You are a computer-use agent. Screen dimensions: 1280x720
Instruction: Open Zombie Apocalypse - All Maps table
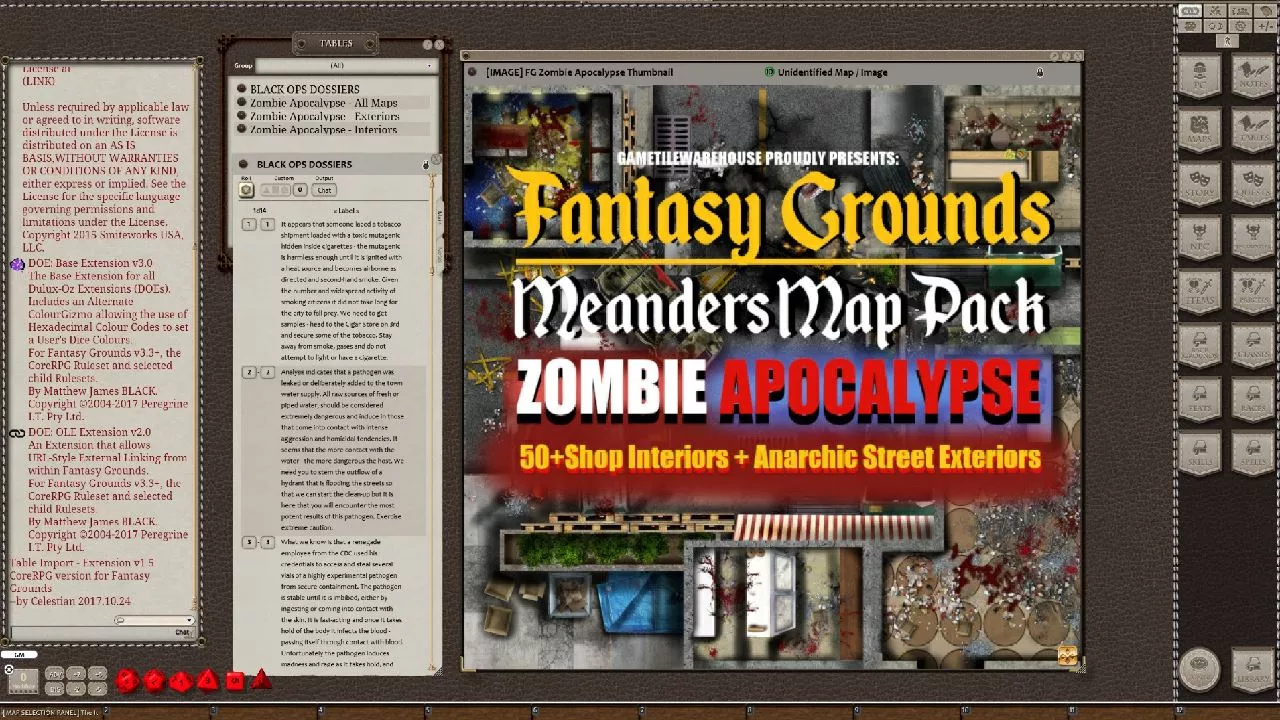(x=323, y=103)
